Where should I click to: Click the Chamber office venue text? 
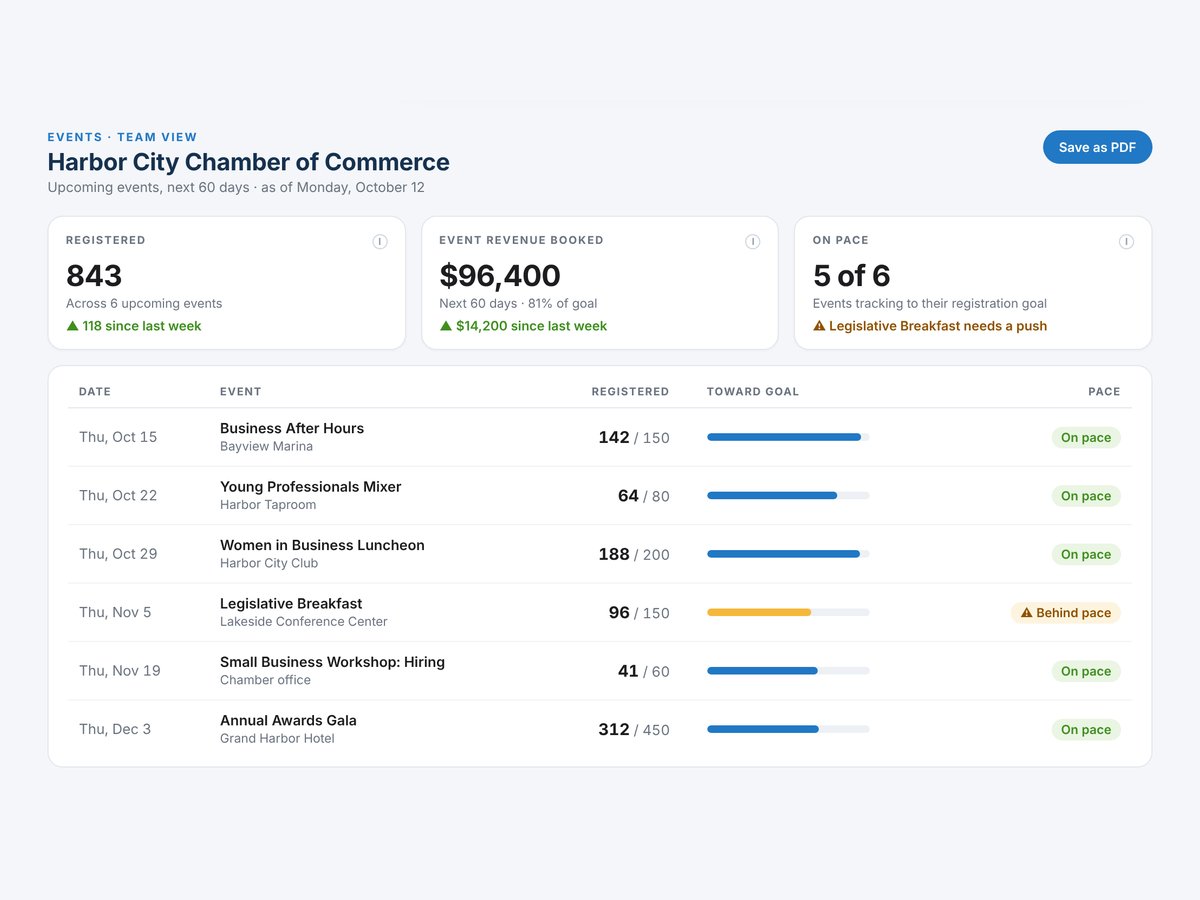click(265, 680)
